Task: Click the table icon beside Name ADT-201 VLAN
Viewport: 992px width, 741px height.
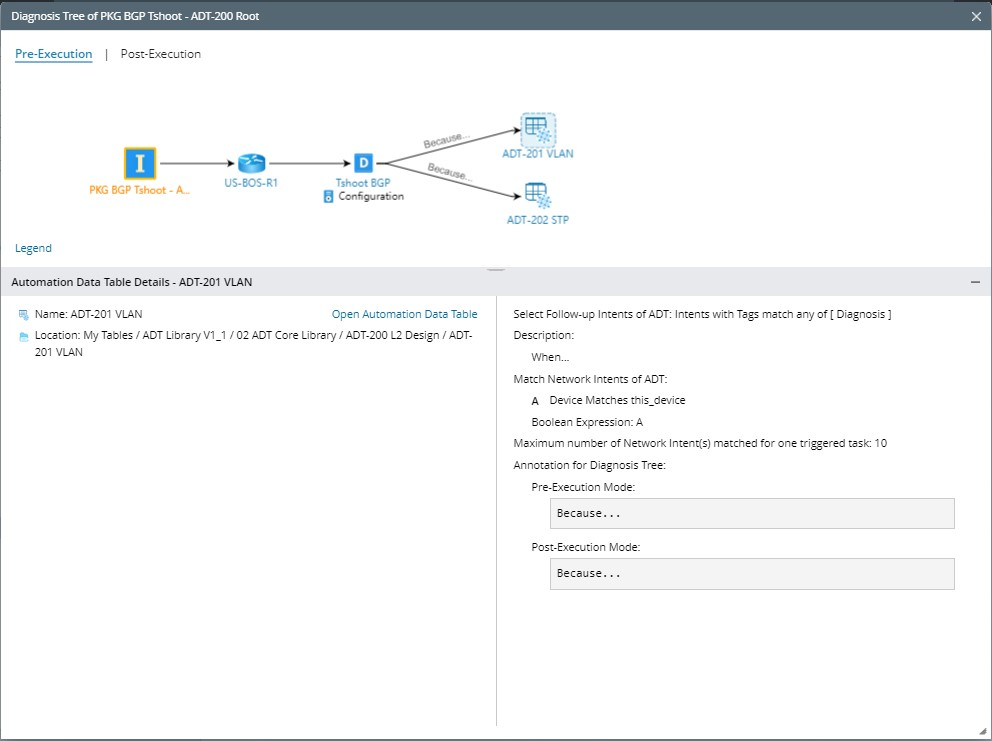Action: tap(24, 314)
